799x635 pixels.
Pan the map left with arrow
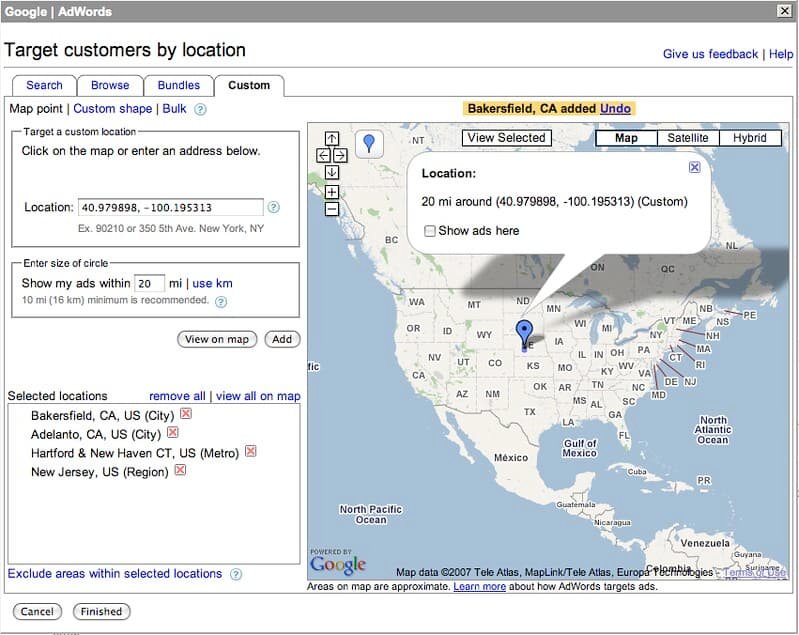323,155
